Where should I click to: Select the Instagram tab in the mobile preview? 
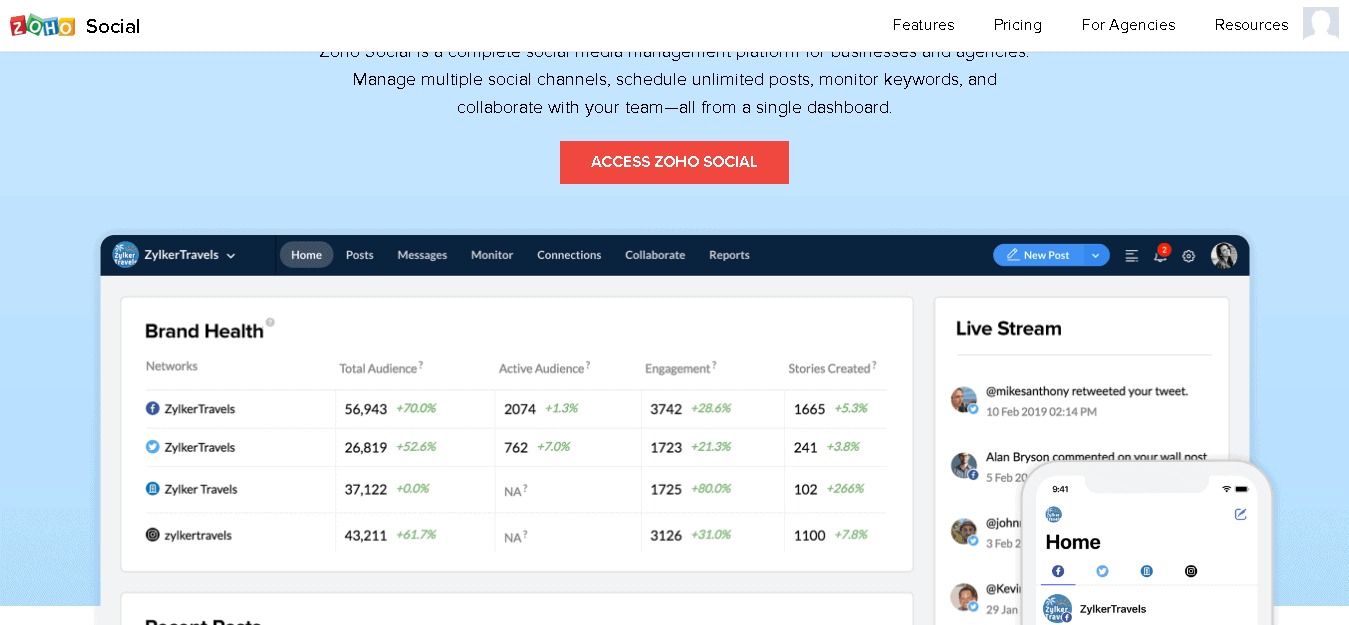tap(1190, 570)
